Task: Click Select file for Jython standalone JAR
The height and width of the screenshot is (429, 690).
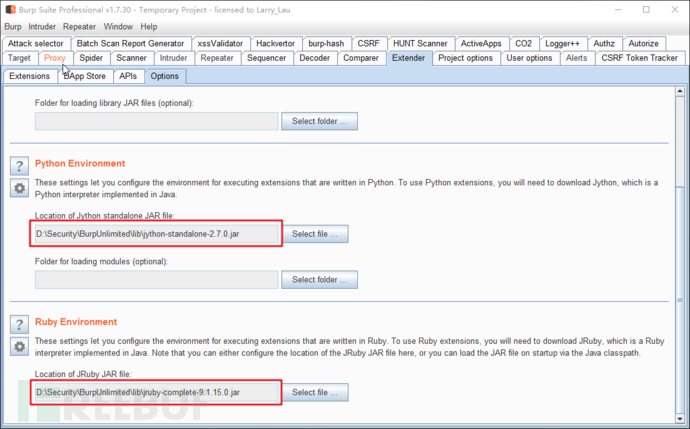Action: click(x=315, y=234)
